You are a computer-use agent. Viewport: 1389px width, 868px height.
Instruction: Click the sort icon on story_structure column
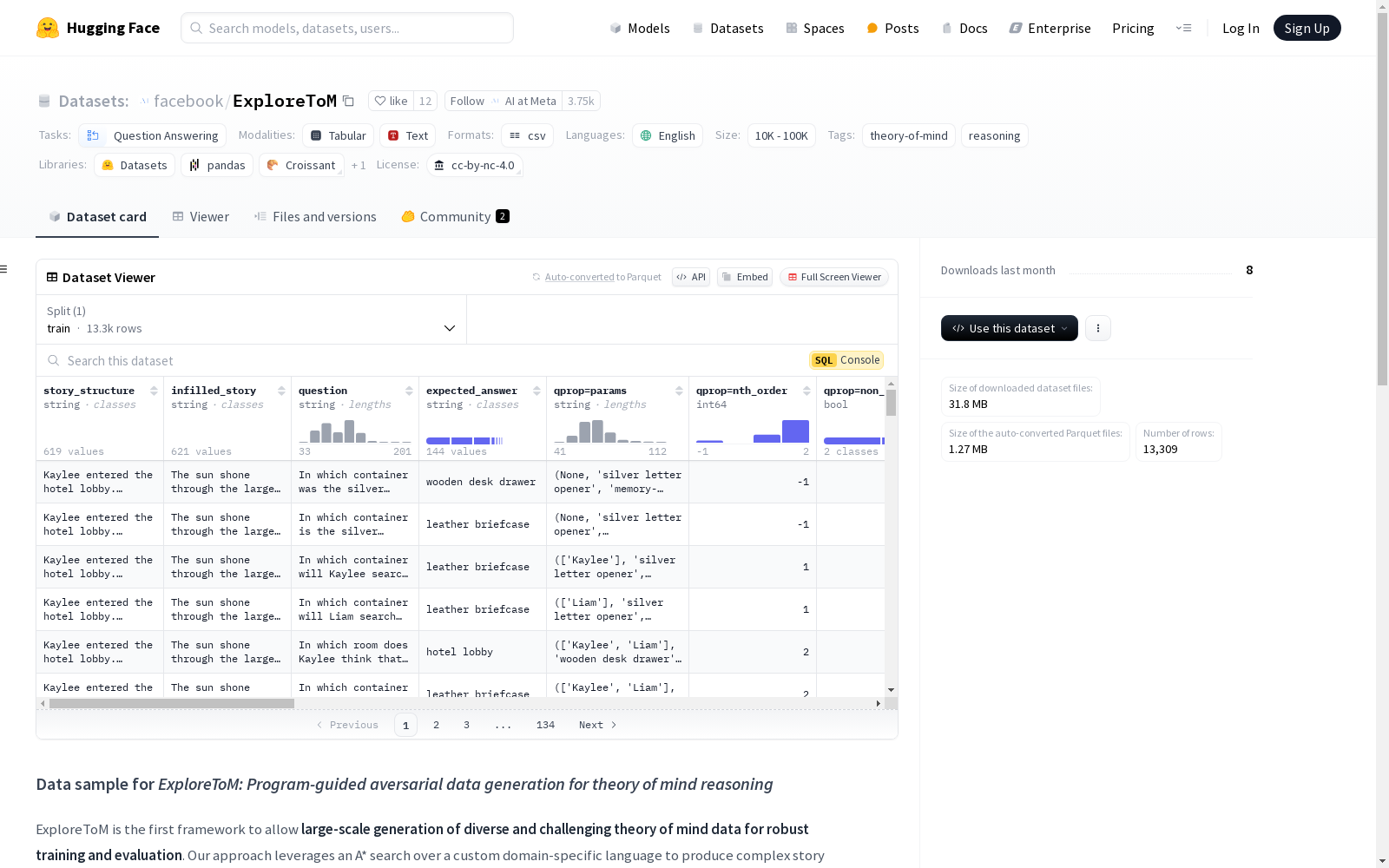[x=154, y=391]
